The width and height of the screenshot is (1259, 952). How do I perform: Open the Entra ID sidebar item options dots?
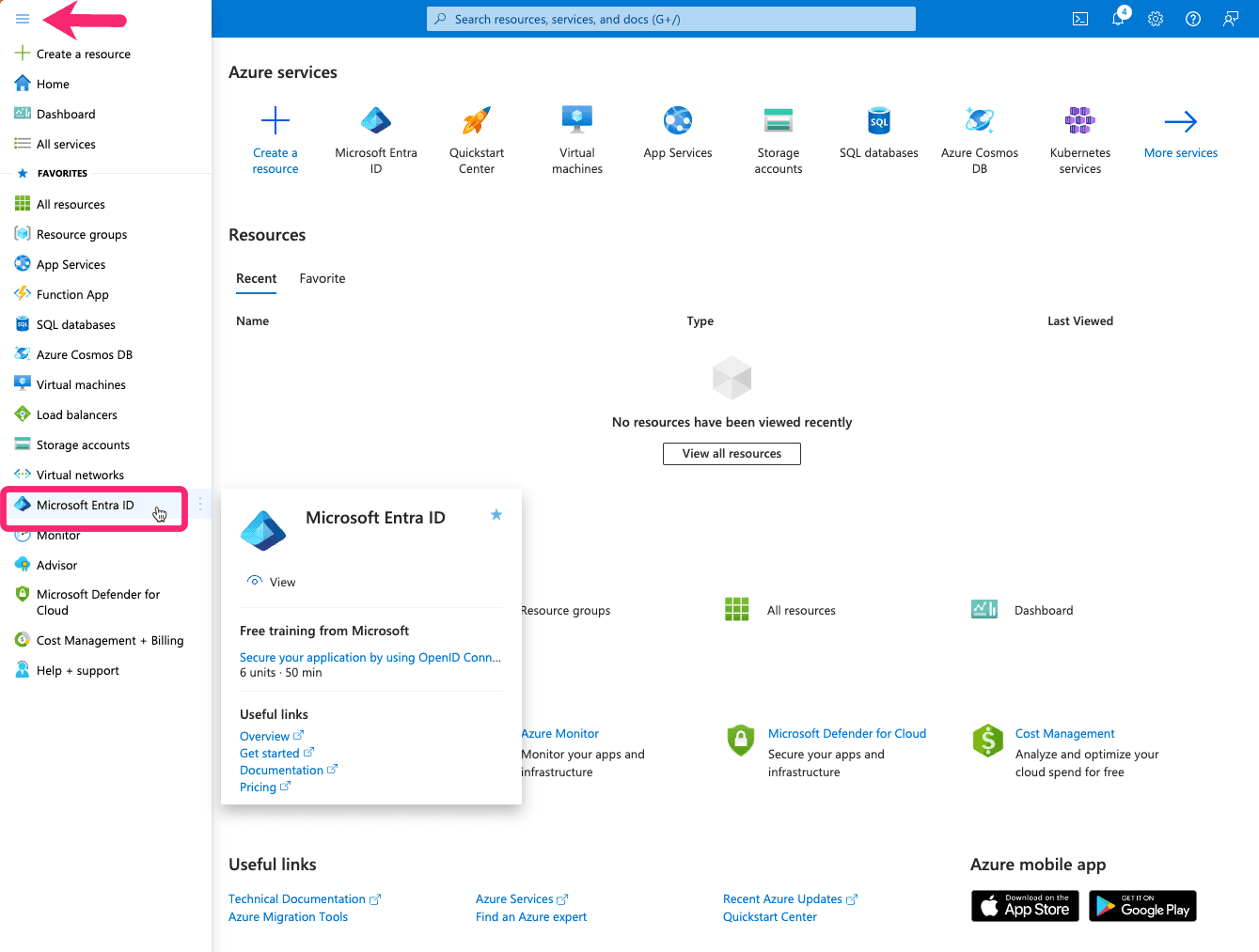[x=199, y=505]
